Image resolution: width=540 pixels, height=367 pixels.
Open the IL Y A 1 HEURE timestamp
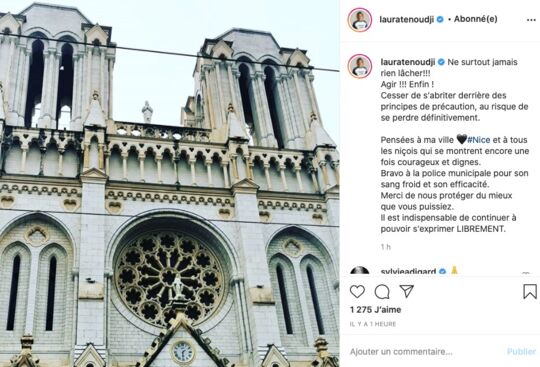click(x=373, y=324)
